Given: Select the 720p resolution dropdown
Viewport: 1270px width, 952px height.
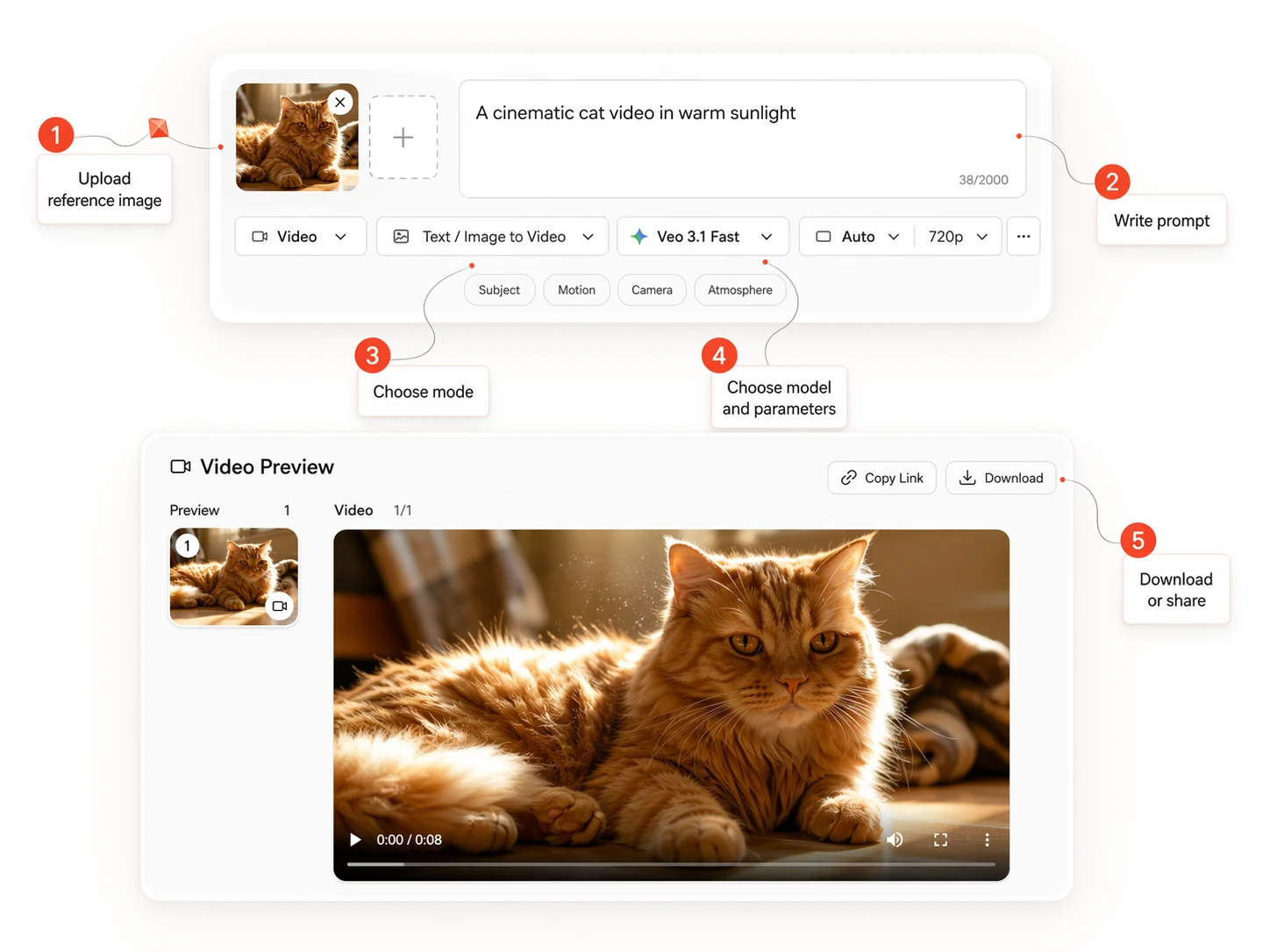Looking at the screenshot, I should click(x=957, y=237).
